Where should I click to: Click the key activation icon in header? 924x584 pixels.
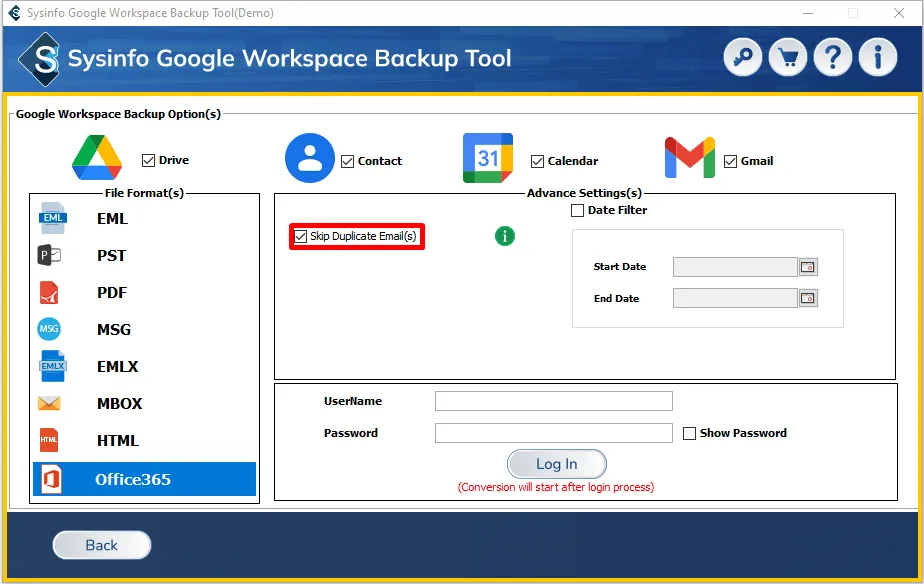coord(742,57)
